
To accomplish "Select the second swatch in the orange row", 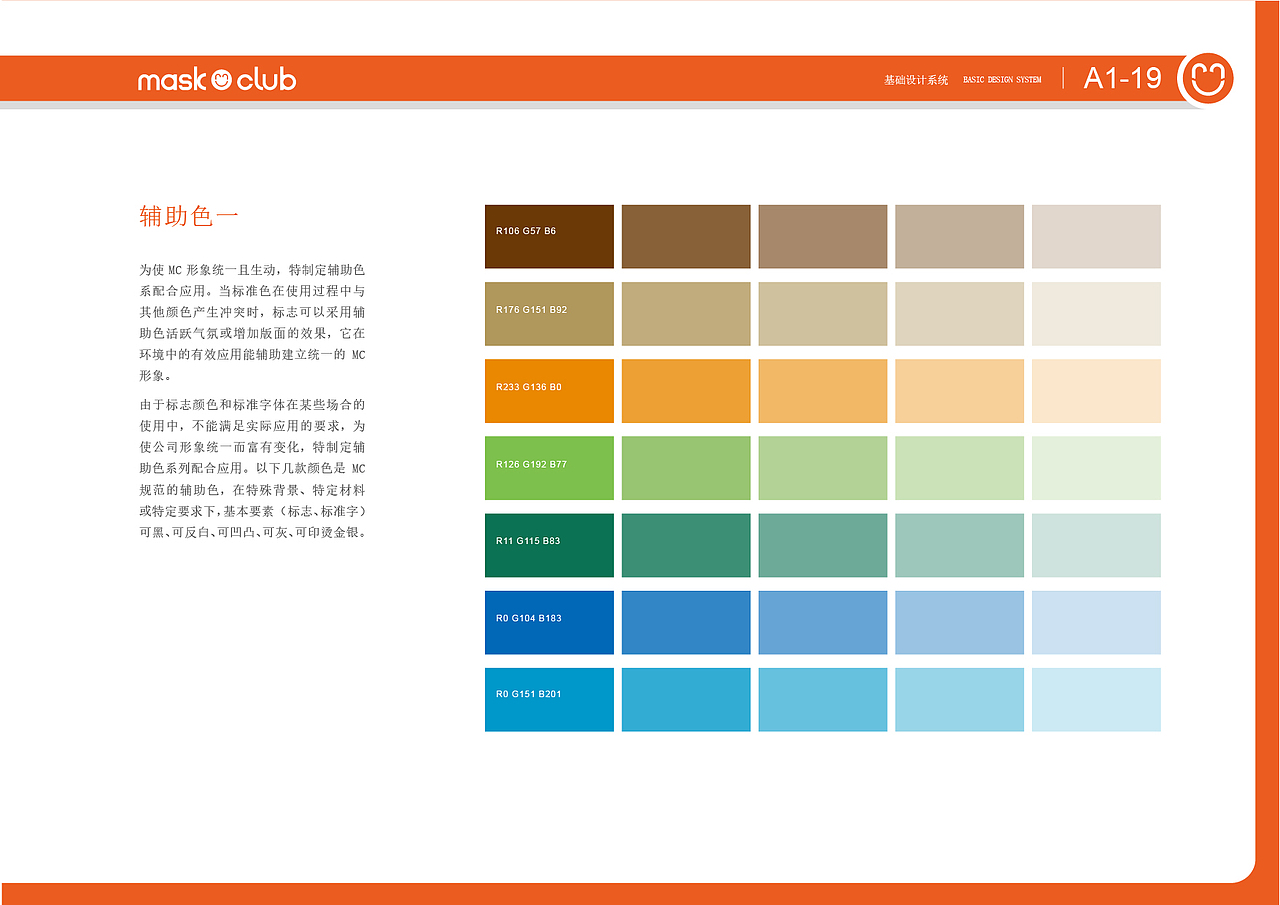I will (x=686, y=391).
